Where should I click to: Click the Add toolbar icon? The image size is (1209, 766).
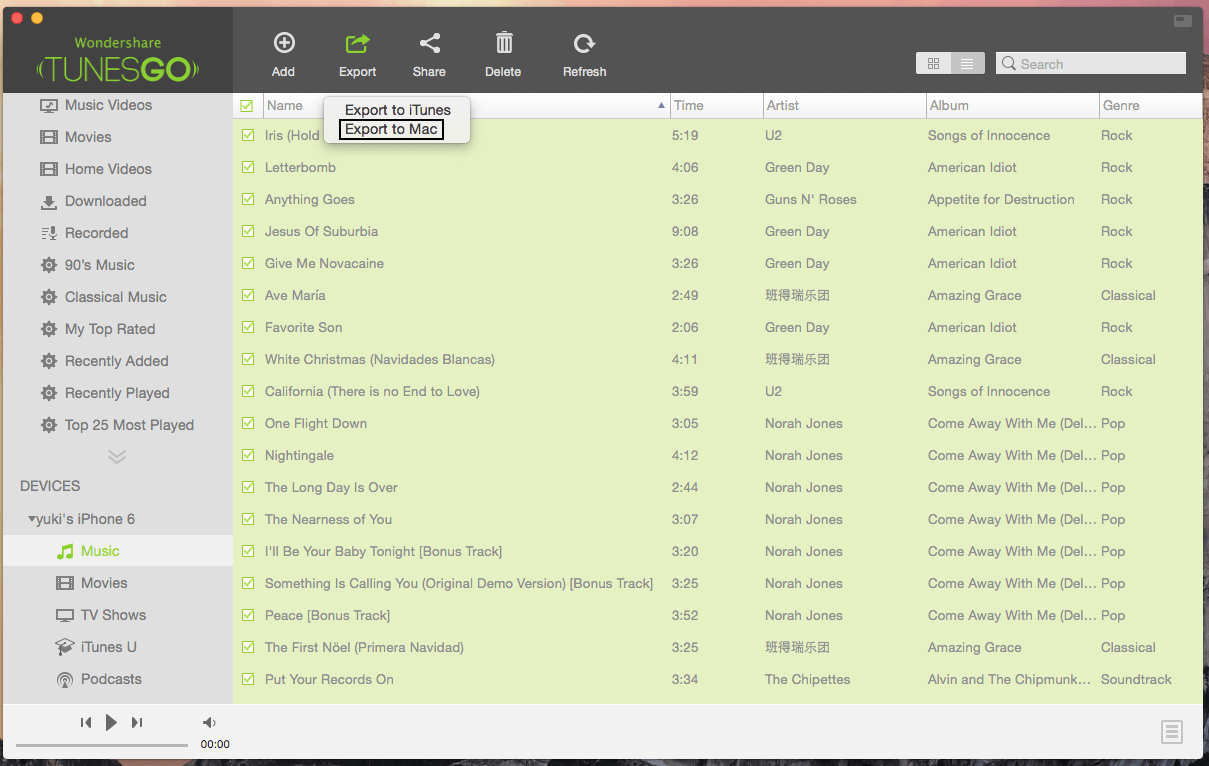click(284, 43)
